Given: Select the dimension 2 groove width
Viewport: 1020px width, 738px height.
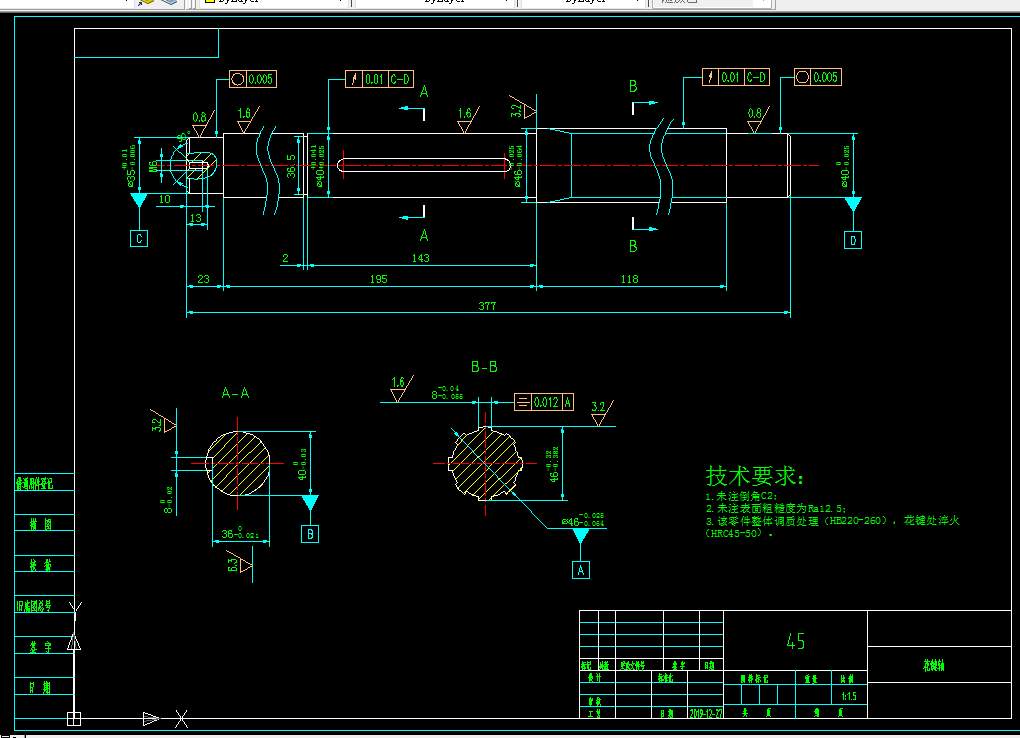Looking at the screenshot, I should click(285, 258).
